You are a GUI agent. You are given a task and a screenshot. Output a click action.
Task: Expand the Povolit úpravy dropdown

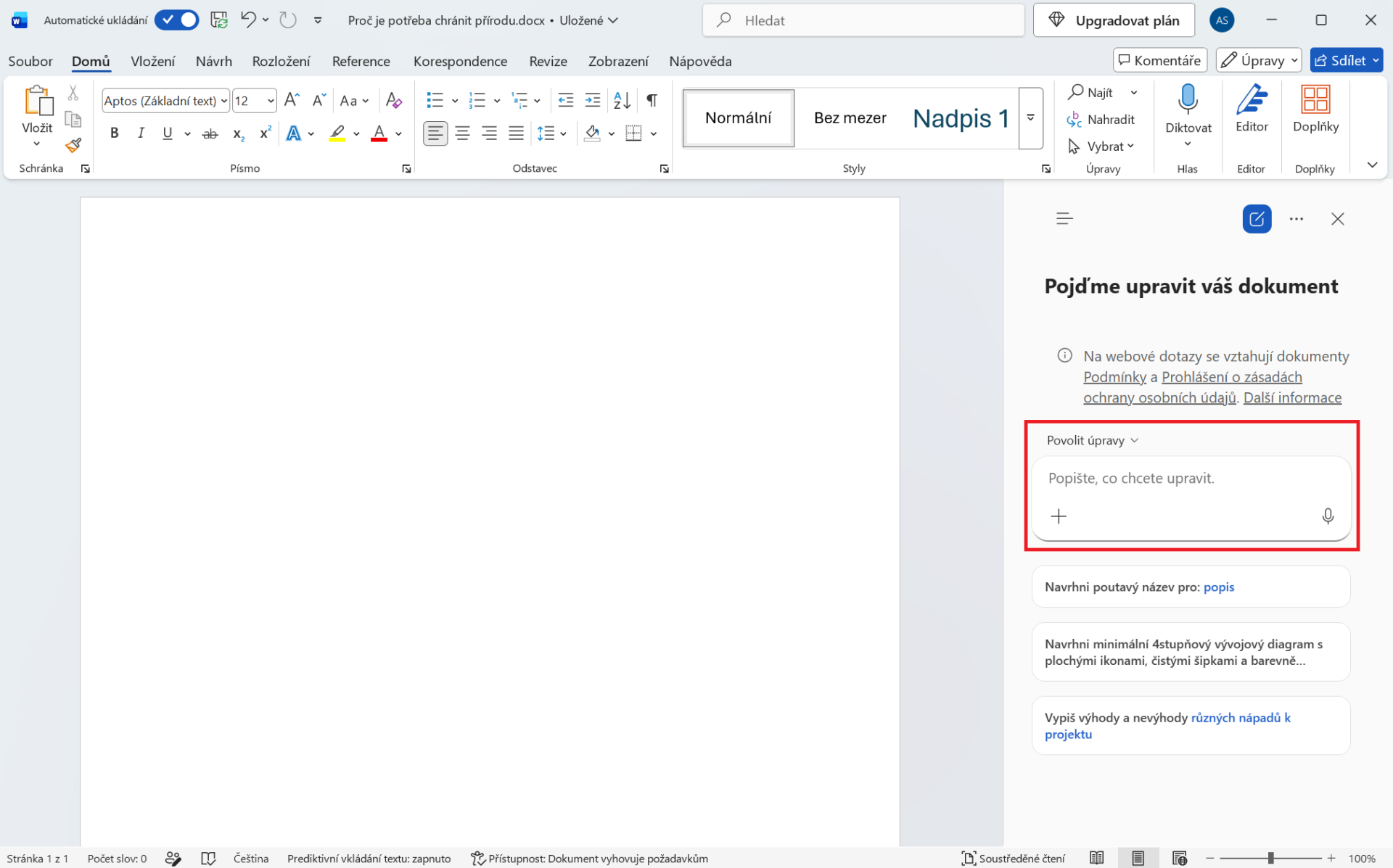1092,440
